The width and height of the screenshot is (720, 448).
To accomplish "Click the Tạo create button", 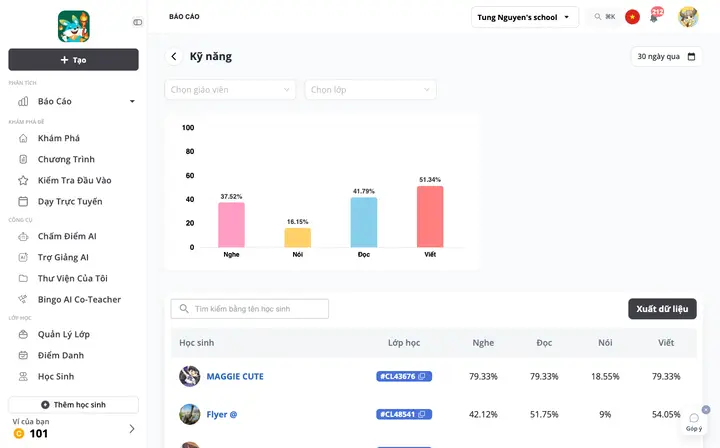I will (73, 60).
